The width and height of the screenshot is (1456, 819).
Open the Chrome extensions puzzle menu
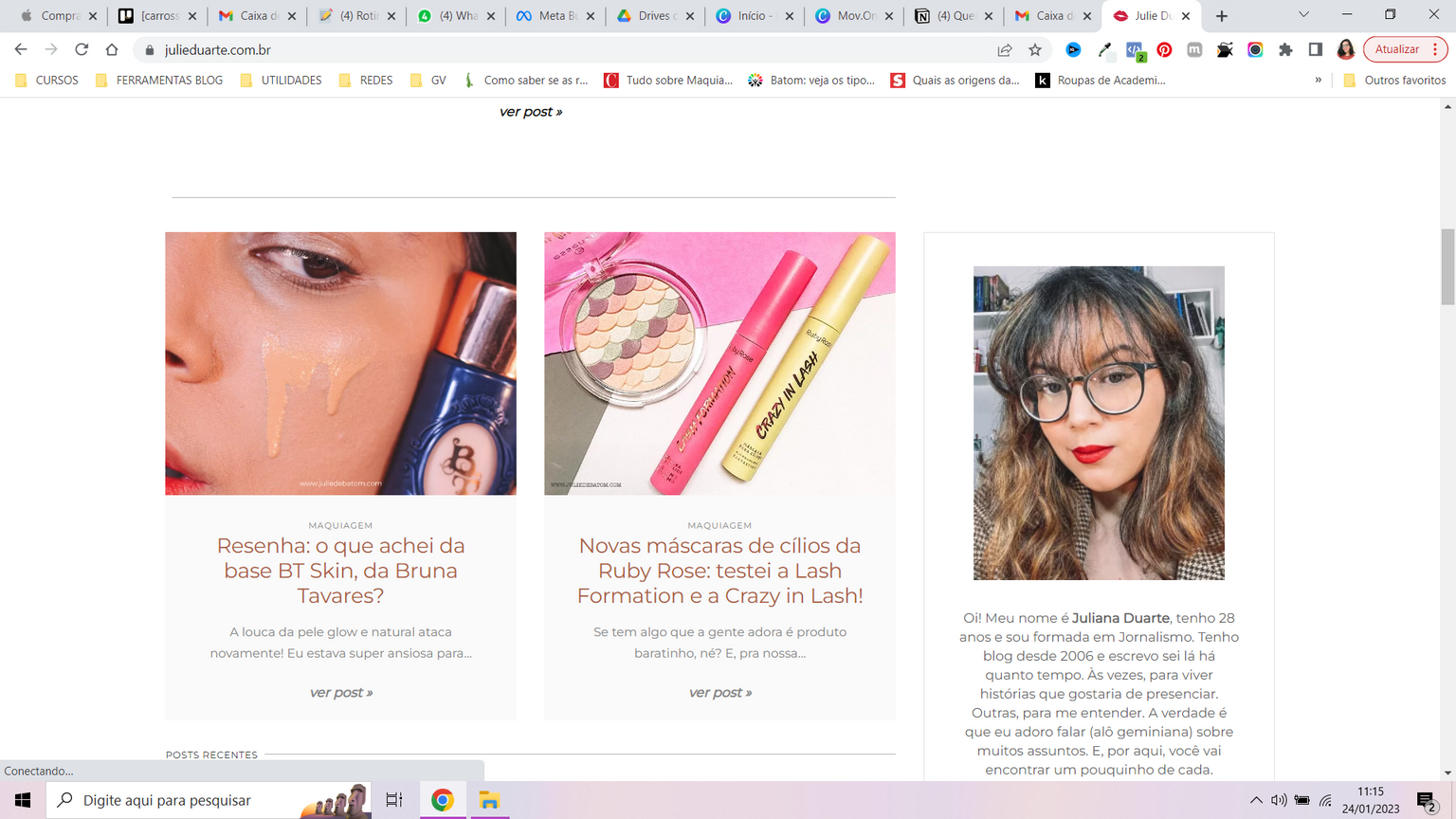pyautogui.click(x=1285, y=49)
